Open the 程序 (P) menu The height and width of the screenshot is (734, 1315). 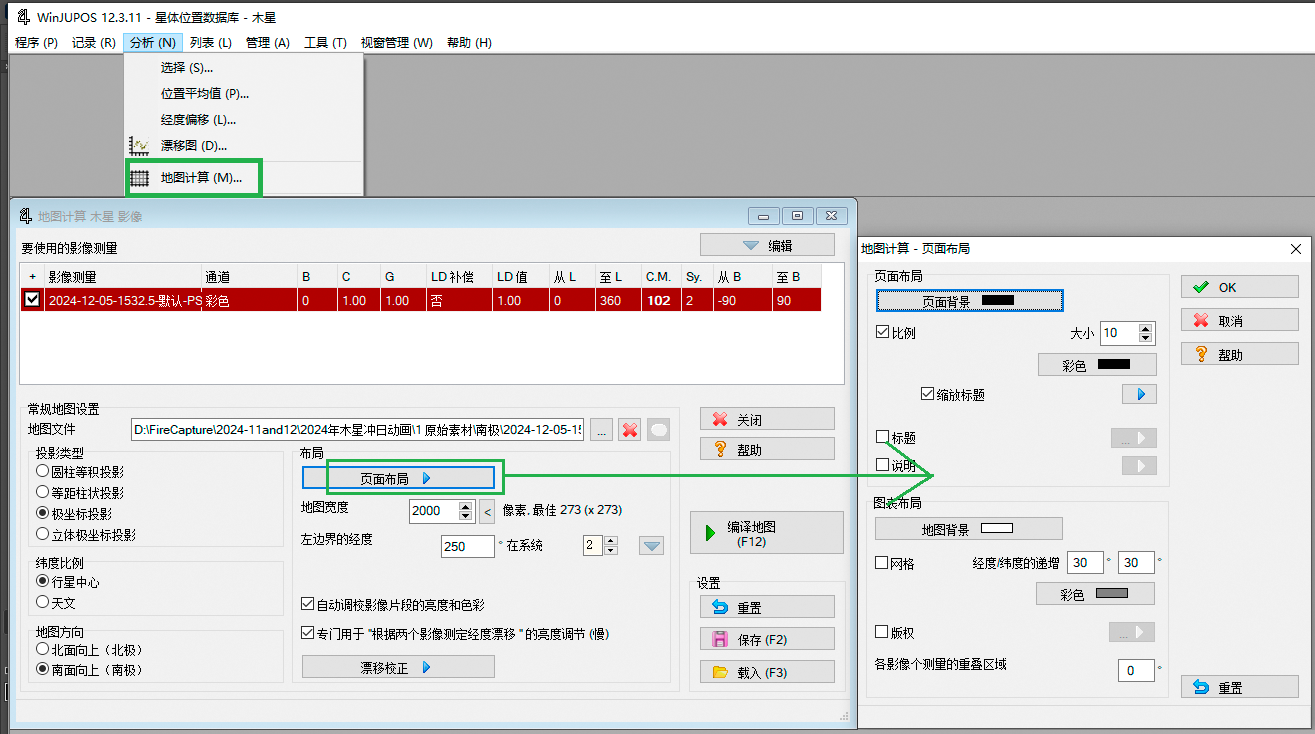pos(37,43)
